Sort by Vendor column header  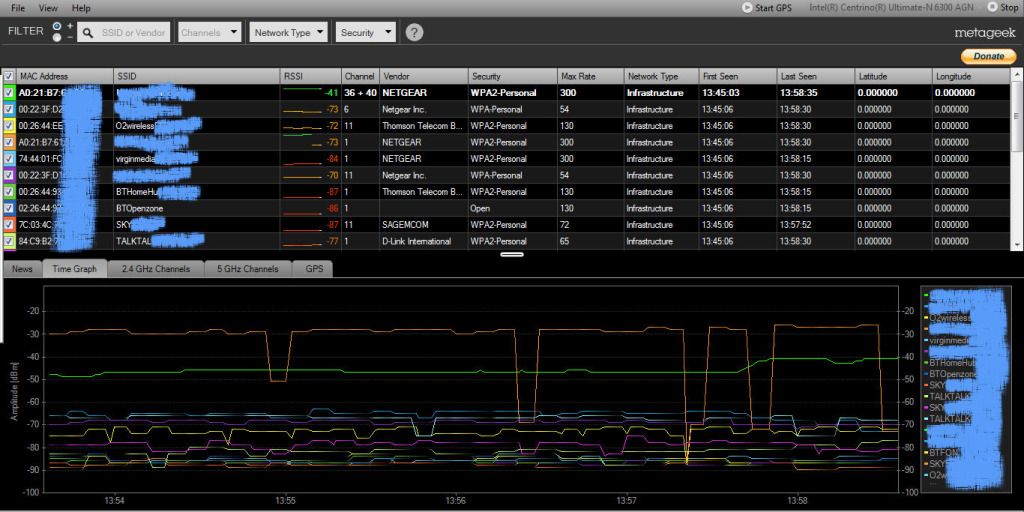coord(423,76)
